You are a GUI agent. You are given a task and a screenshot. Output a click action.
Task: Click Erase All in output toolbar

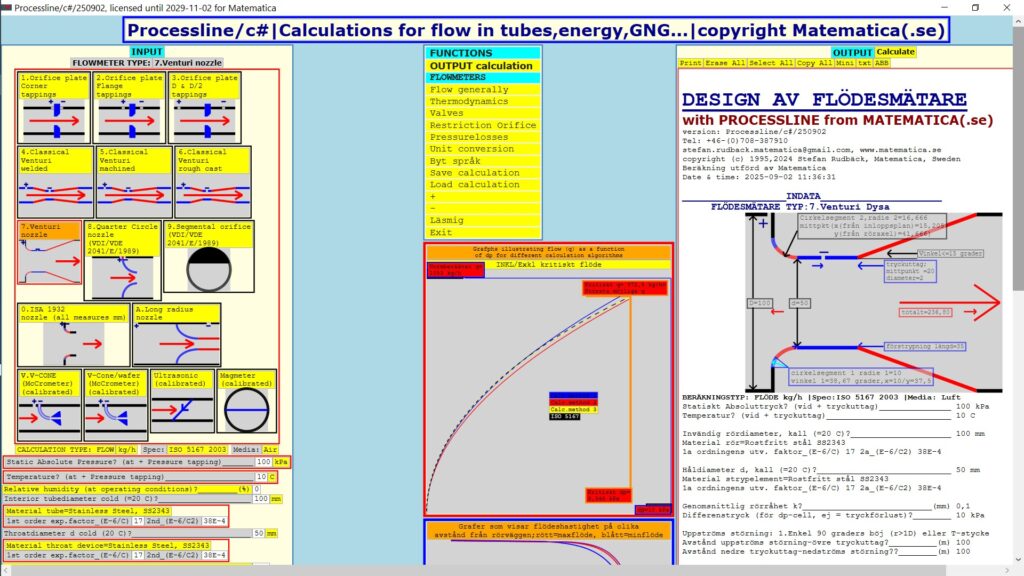[725, 63]
